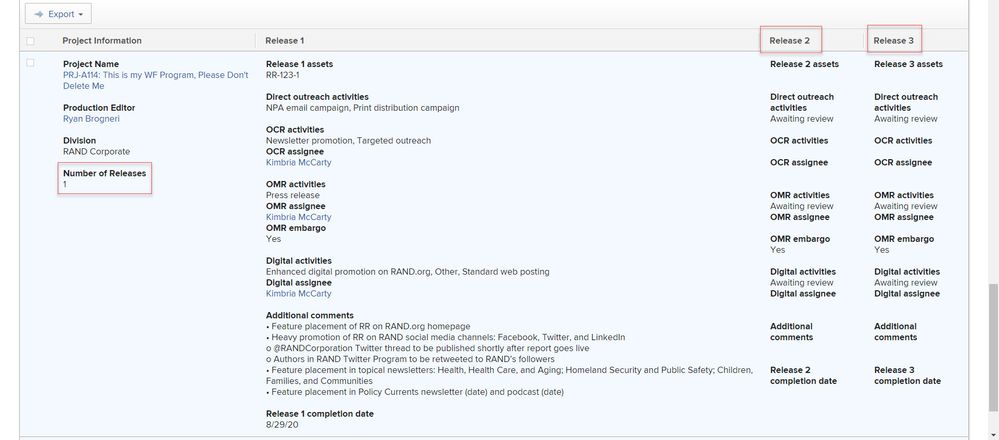Click the Release 2 completion date label
Image resolution: width=999 pixels, height=440 pixels.
pyautogui.click(x=803, y=375)
